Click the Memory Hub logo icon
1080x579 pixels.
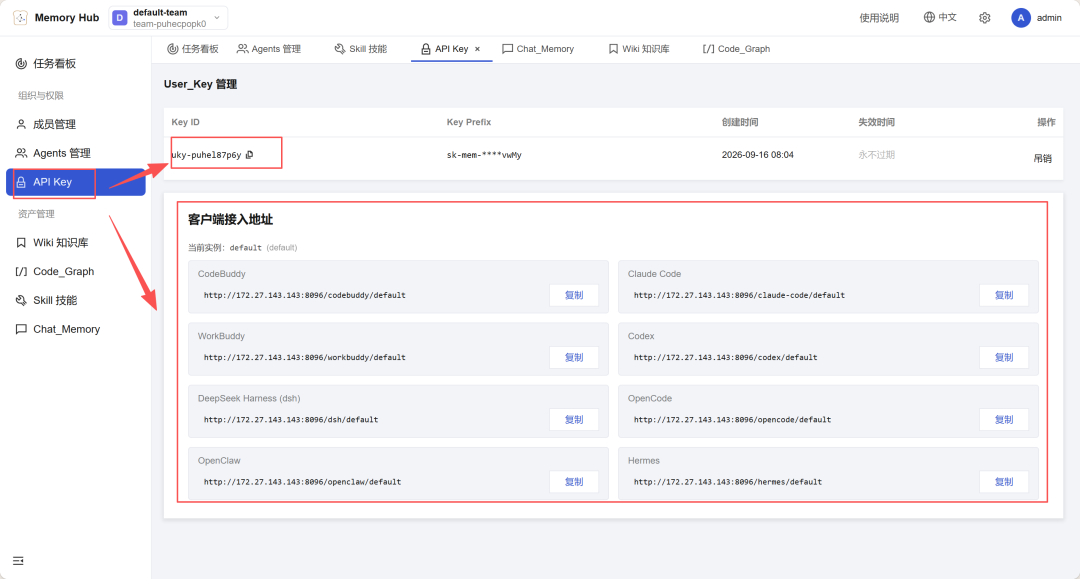(x=21, y=18)
